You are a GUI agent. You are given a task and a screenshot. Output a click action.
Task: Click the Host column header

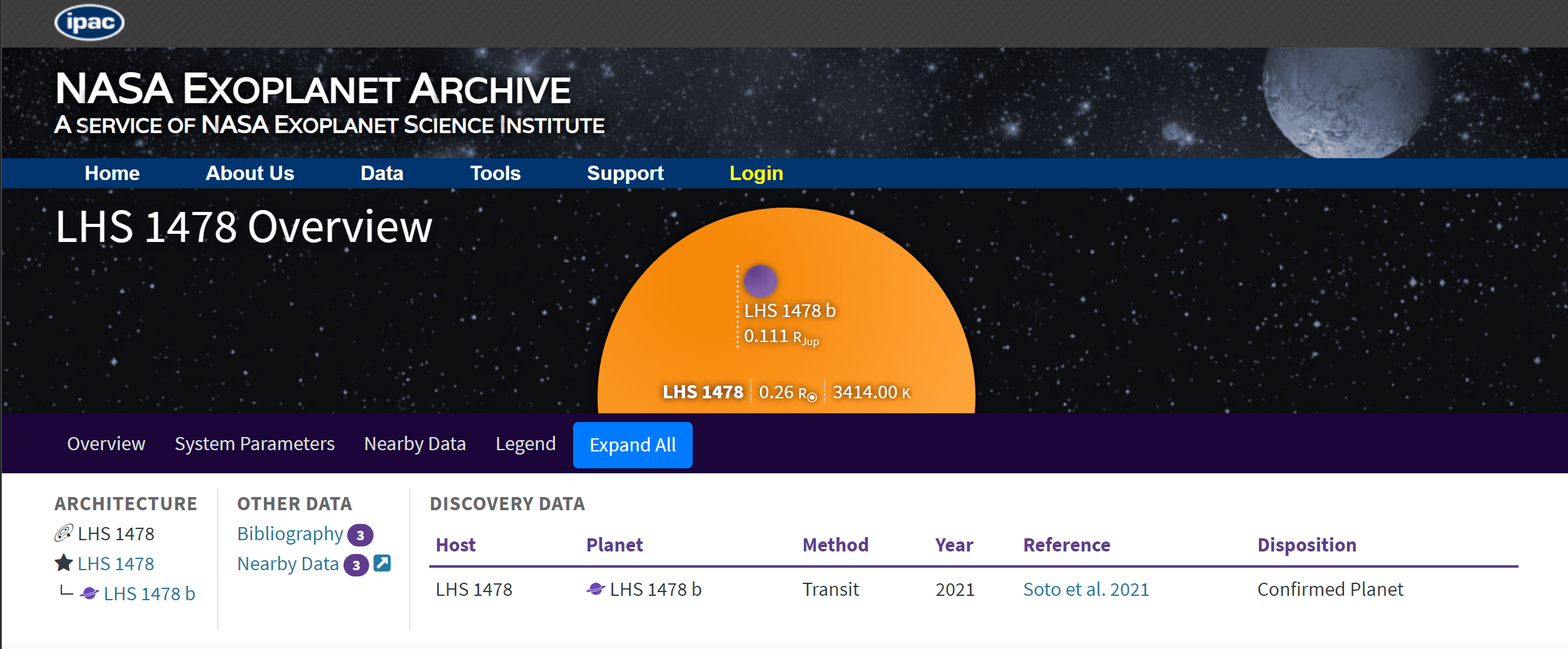click(x=456, y=545)
